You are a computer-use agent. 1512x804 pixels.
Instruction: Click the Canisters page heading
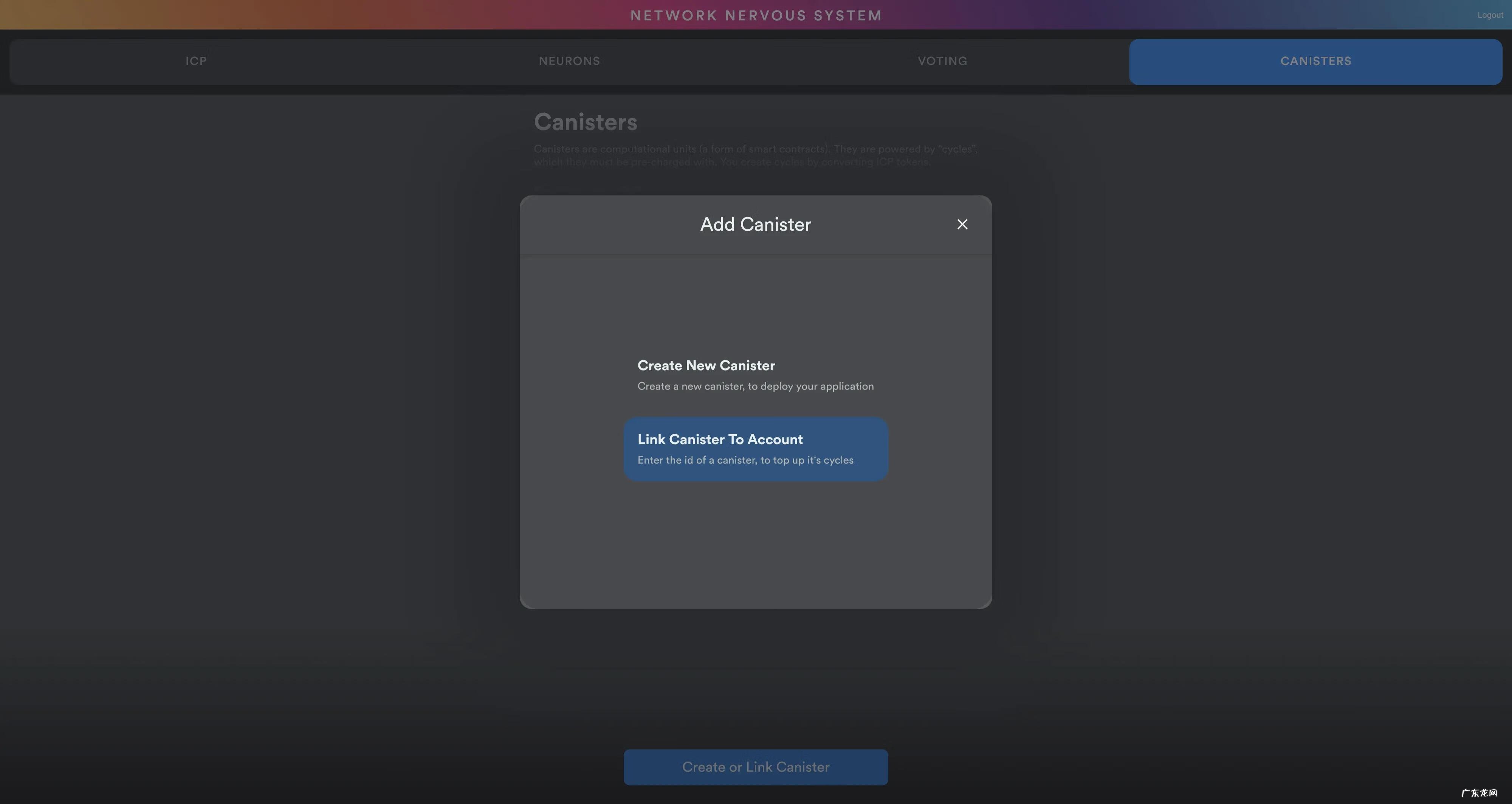585,122
